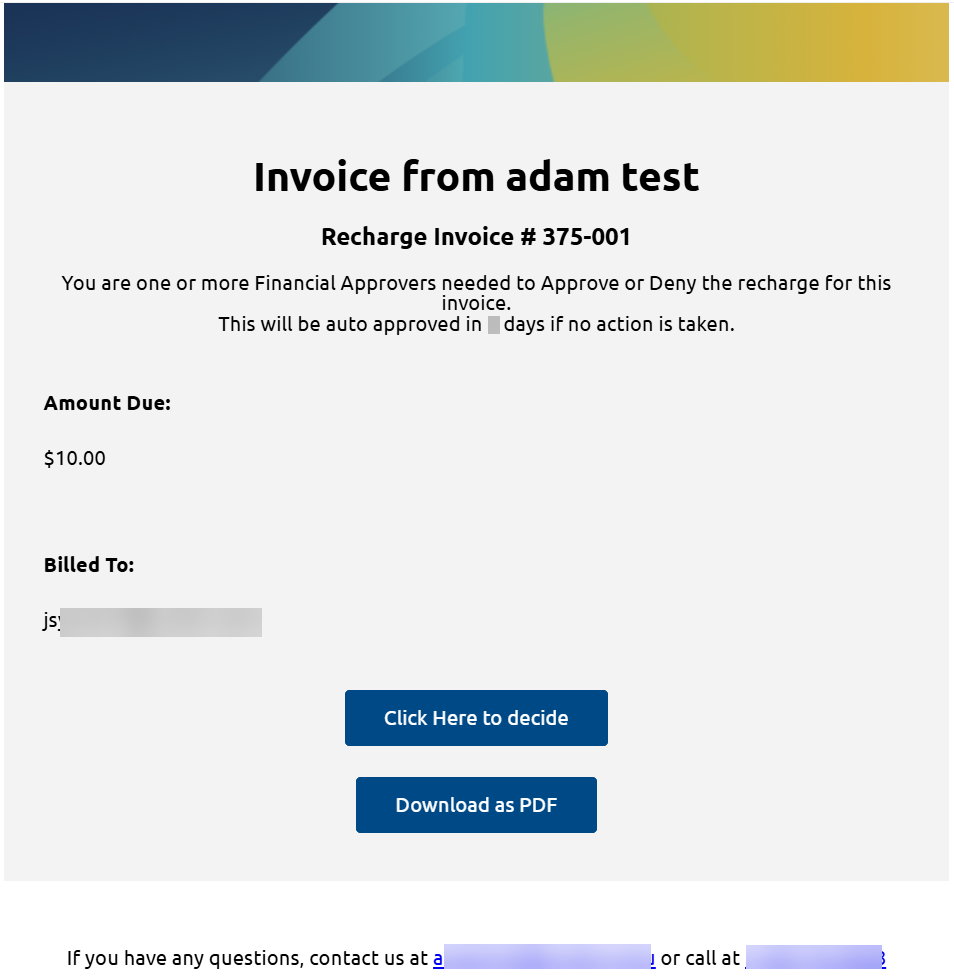Select the 'Billed To:' label
This screenshot has width=954, height=978.
(x=88, y=565)
